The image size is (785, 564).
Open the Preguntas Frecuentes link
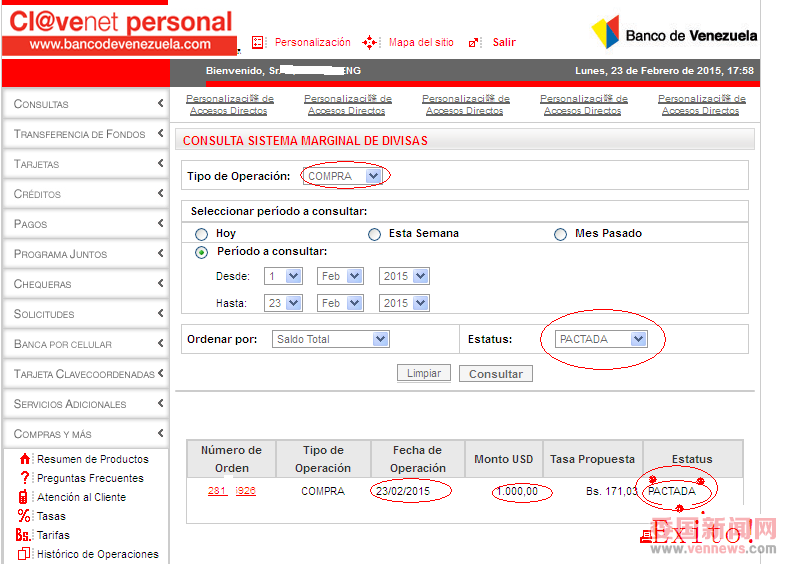(x=91, y=478)
